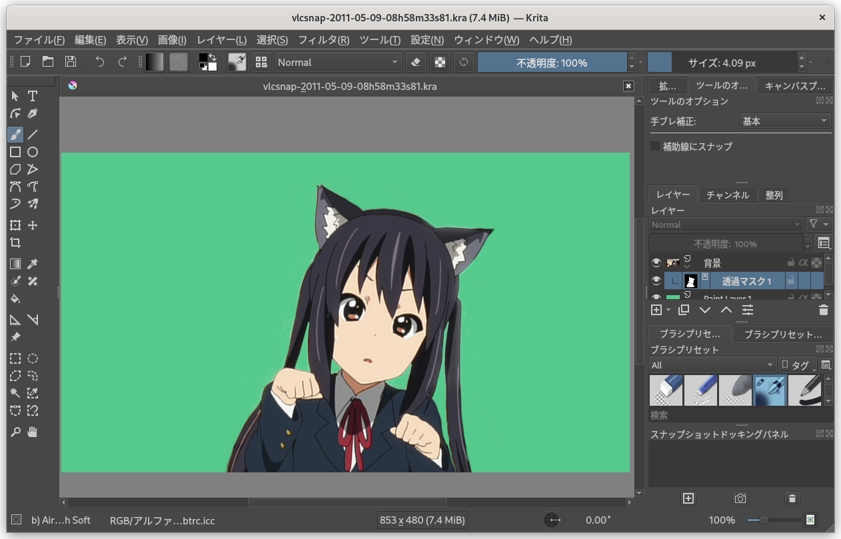This screenshot has height=539, width=841.
Task: Toggle the lock on the 背景 layer
Action: point(790,263)
